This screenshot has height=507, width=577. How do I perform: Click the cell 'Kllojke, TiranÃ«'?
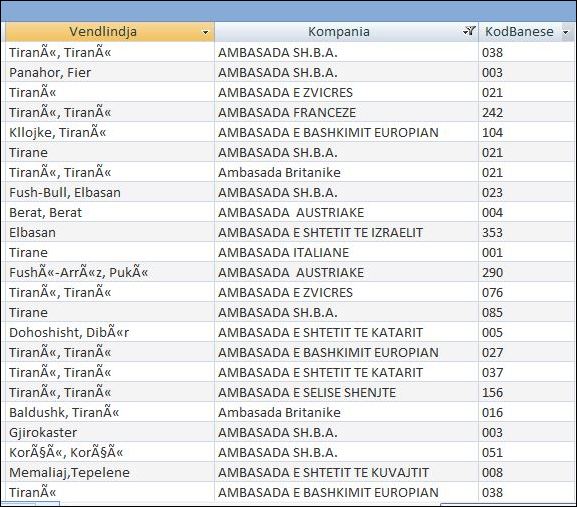point(110,132)
